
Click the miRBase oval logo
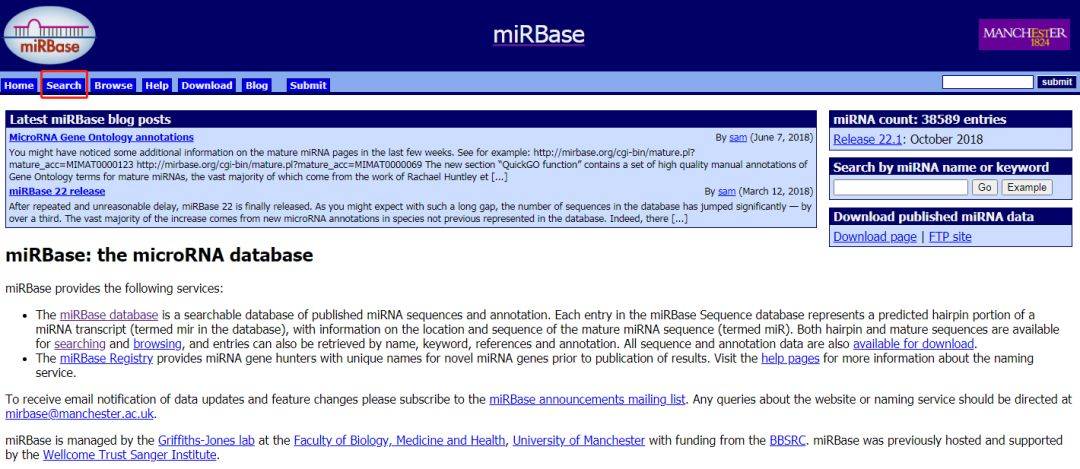pyautogui.click(x=50, y=34)
